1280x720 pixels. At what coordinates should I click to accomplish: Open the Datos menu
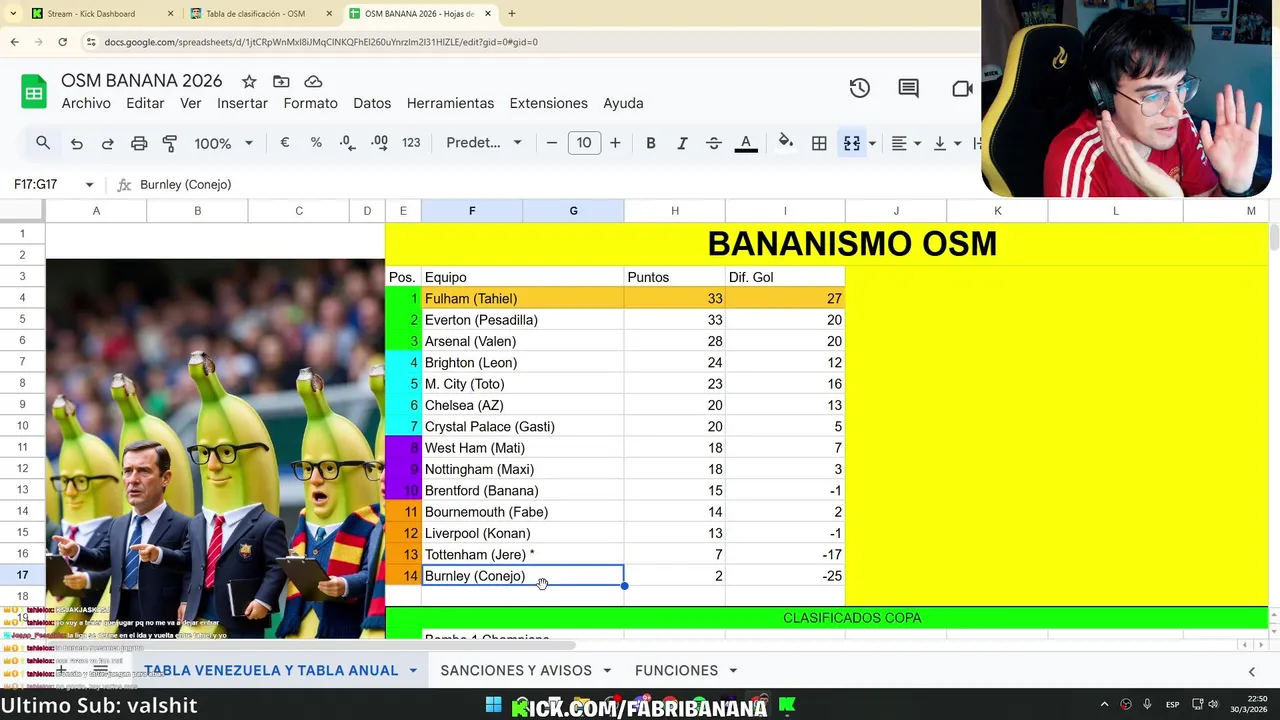pyautogui.click(x=372, y=103)
